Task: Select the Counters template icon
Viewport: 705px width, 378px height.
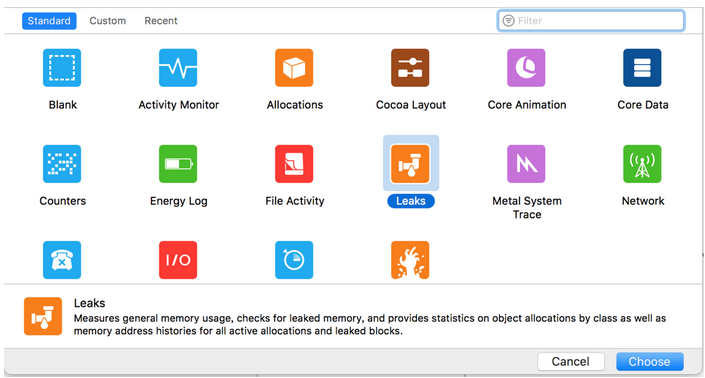Action: pos(62,164)
